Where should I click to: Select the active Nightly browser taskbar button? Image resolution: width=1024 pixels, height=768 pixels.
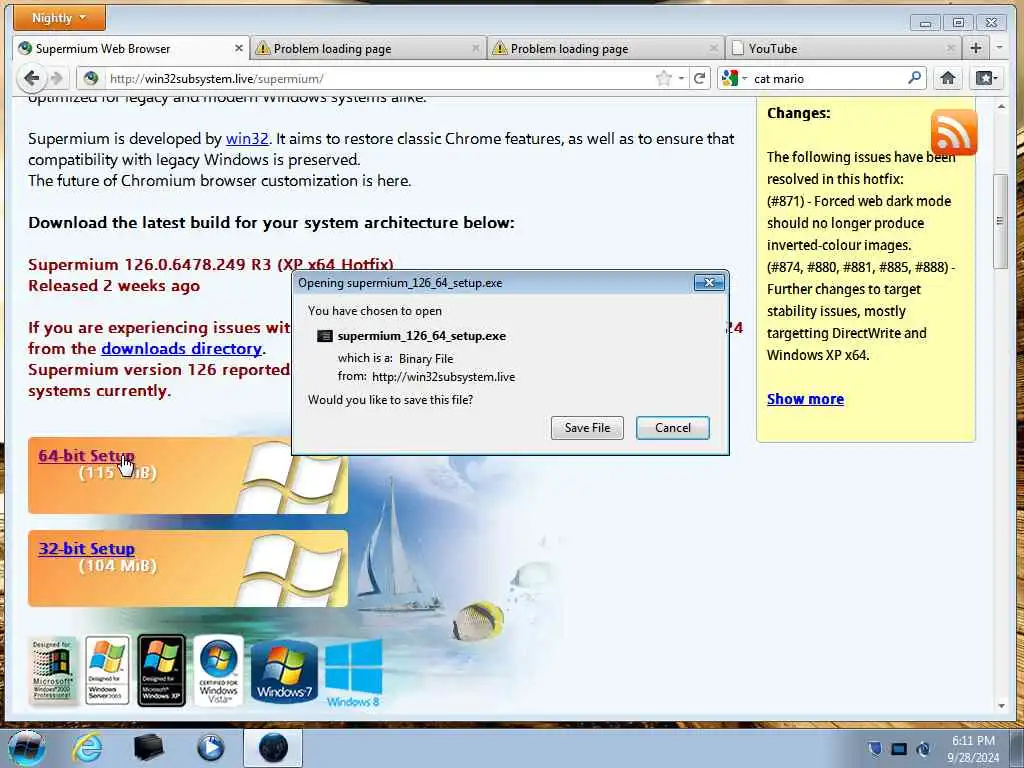click(x=273, y=748)
